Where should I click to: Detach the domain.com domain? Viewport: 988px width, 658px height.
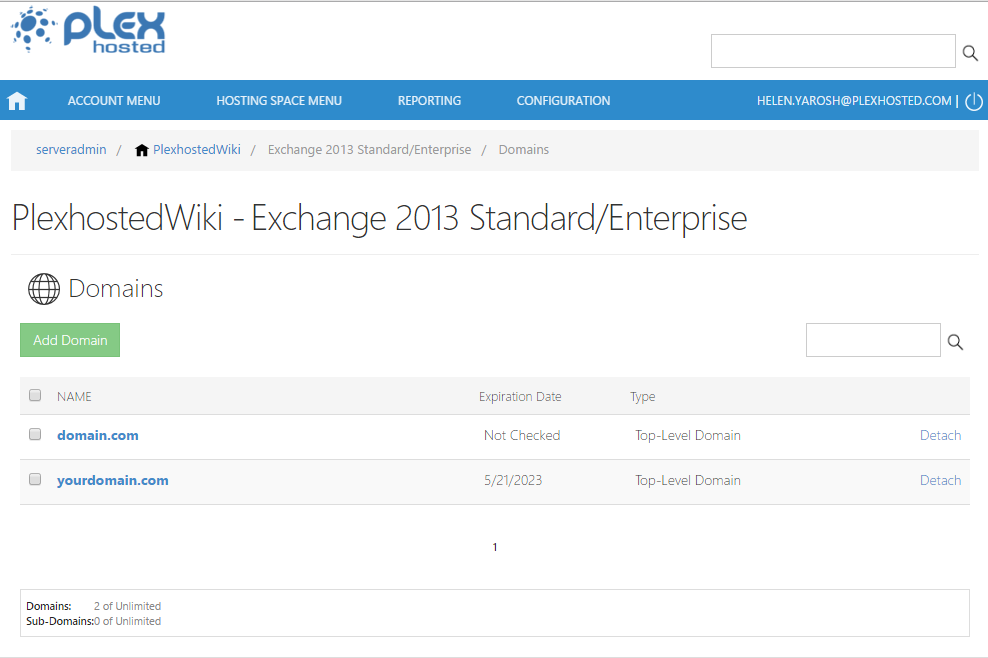coord(940,436)
